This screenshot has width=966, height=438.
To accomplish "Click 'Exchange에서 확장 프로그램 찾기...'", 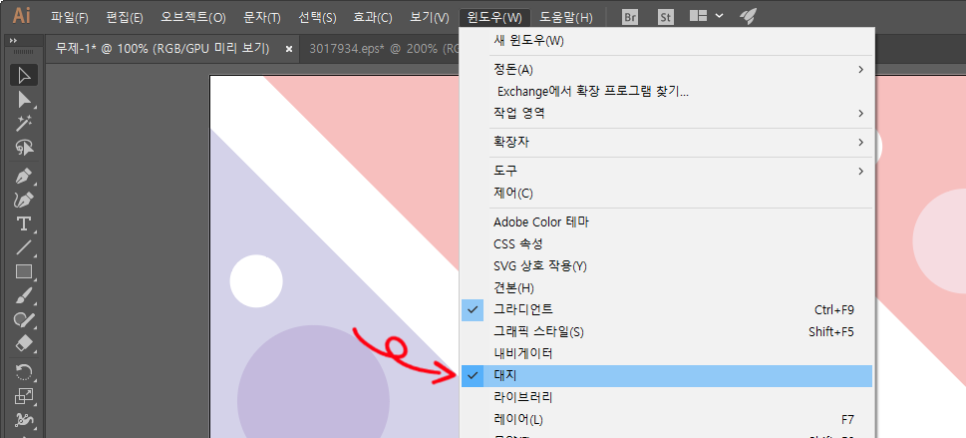I will tap(593, 92).
